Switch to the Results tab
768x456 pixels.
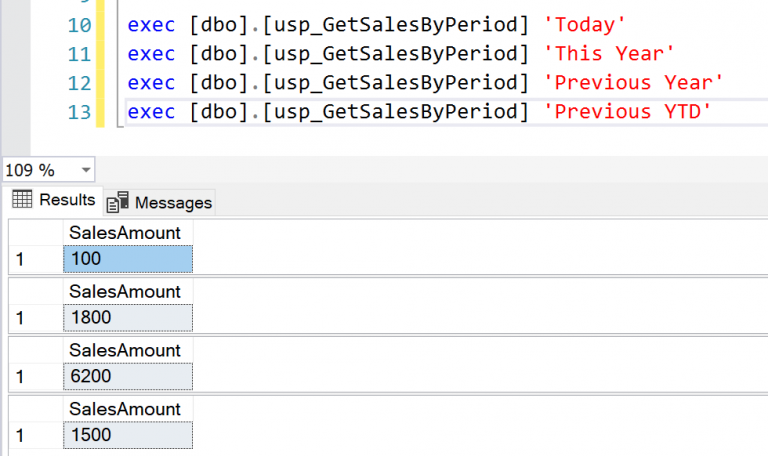(66, 200)
